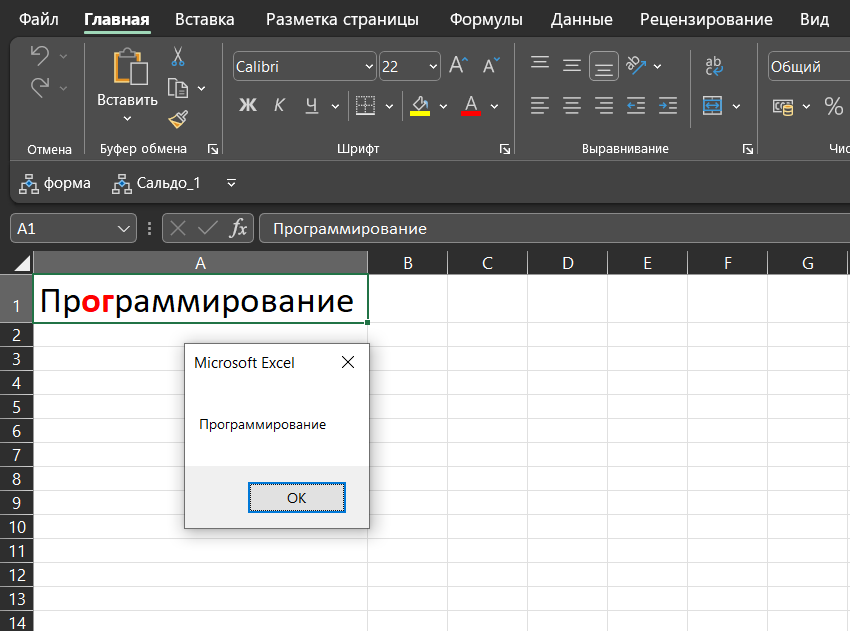
Task: Confirm formula entry checkmark icon
Action: 208,228
